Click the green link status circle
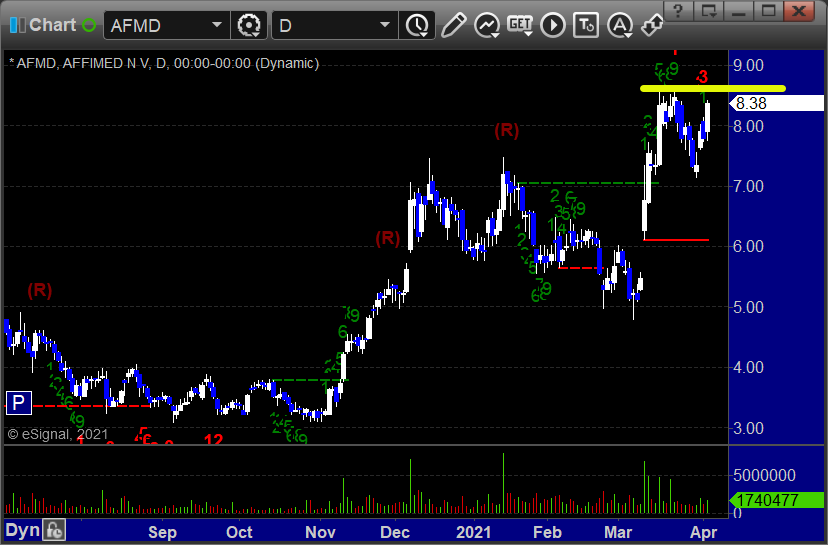The height and width of the screenshot is (545, 828). click(x=89, y=25)
